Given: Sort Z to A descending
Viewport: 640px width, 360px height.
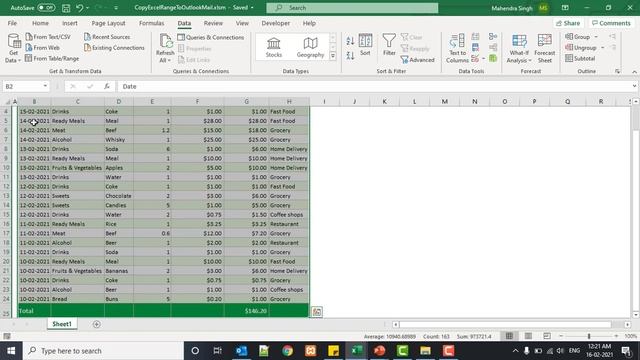Looking at the screenshot, I should (350, 56).
